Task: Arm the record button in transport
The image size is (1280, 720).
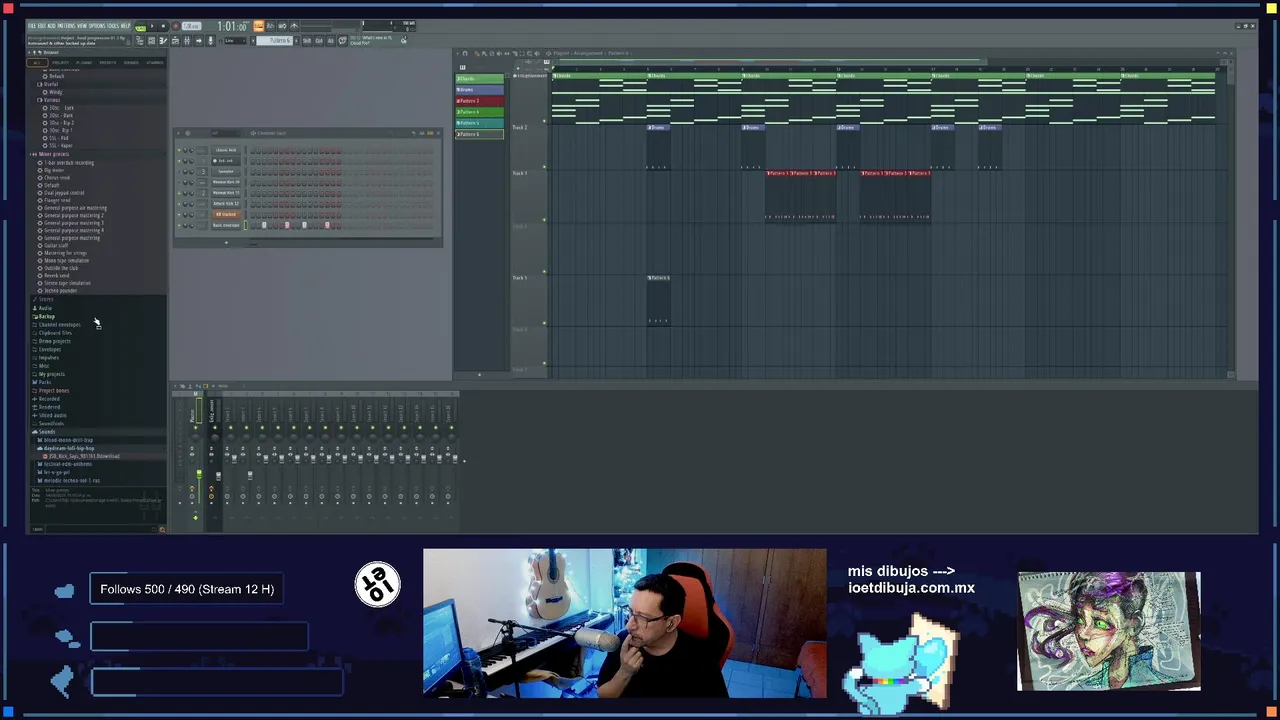Action: tap(176, 26)
